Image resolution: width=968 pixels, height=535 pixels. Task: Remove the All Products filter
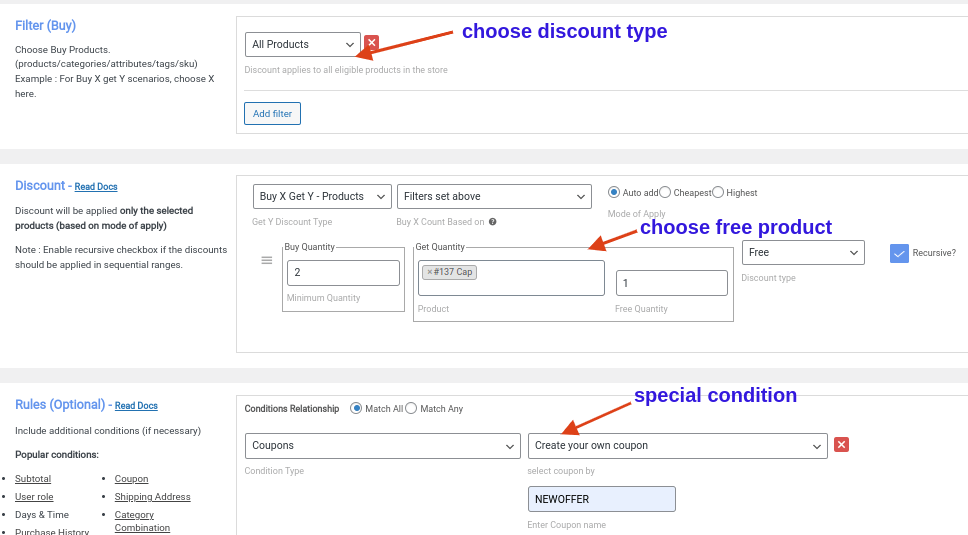tap(372, 43)
